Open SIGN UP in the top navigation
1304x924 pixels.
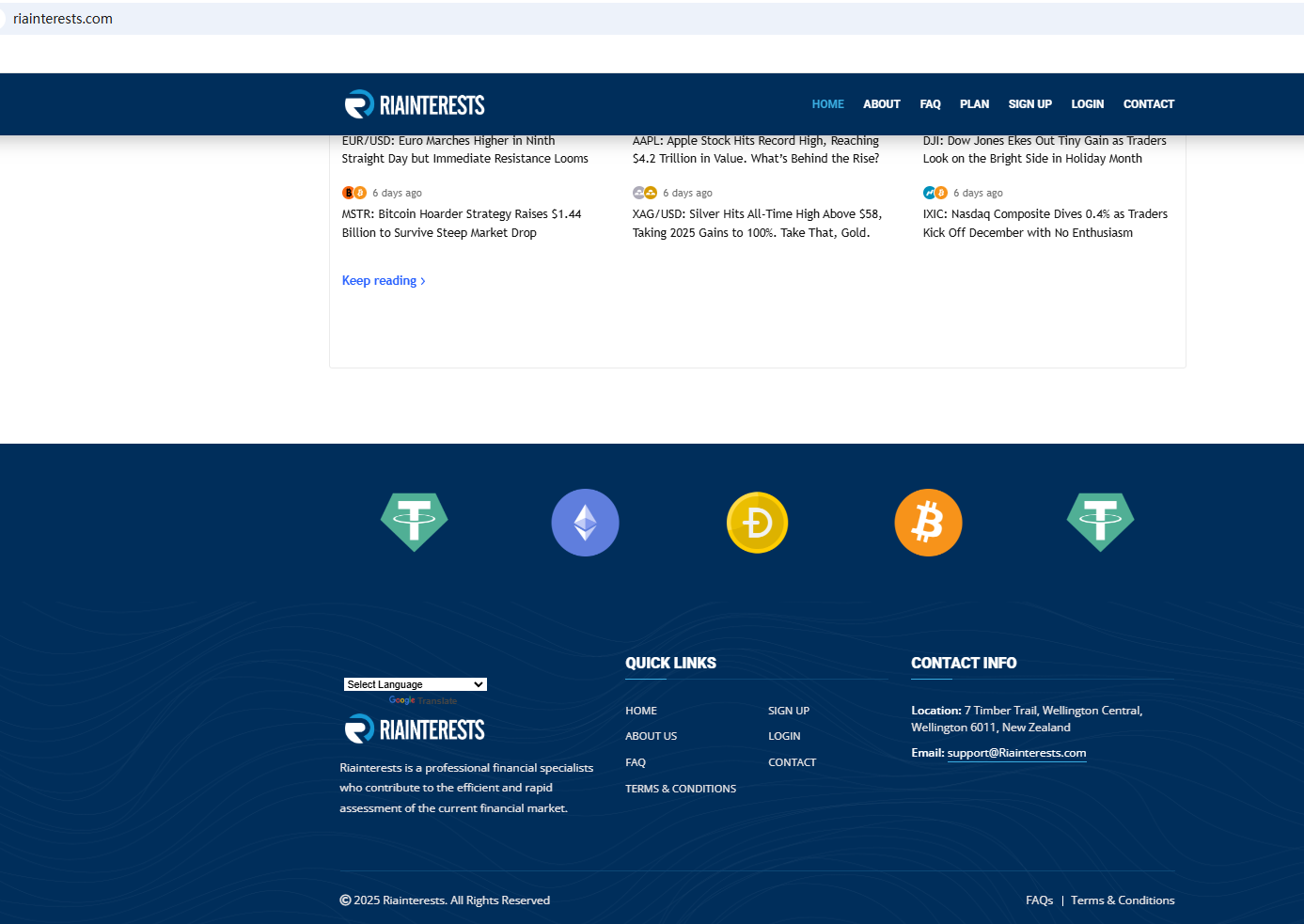coord(1029,104)
